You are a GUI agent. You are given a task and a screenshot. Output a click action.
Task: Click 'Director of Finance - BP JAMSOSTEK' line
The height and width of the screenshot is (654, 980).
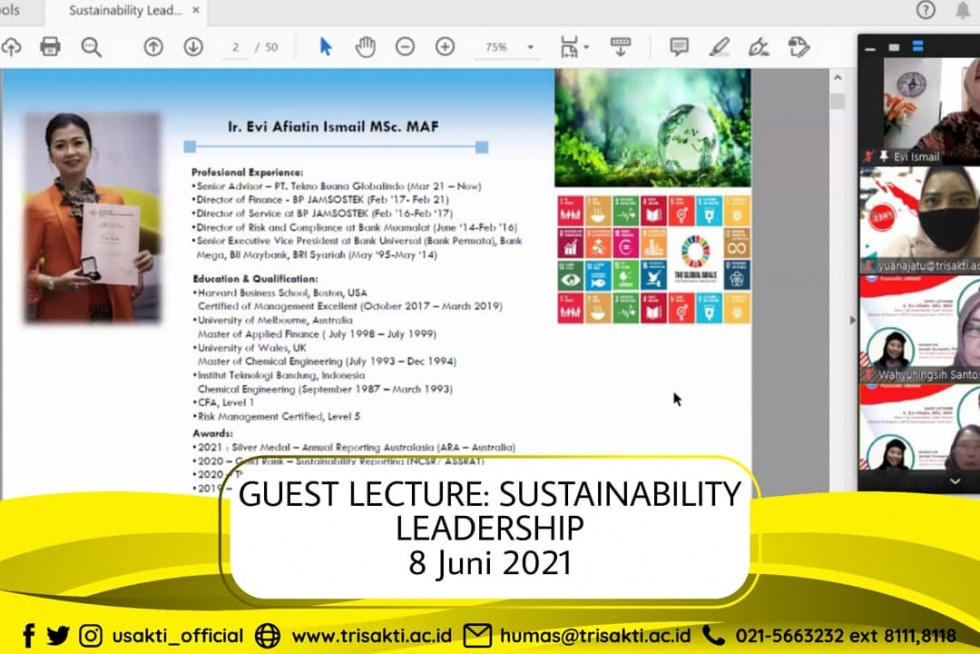tap(321, 199)
